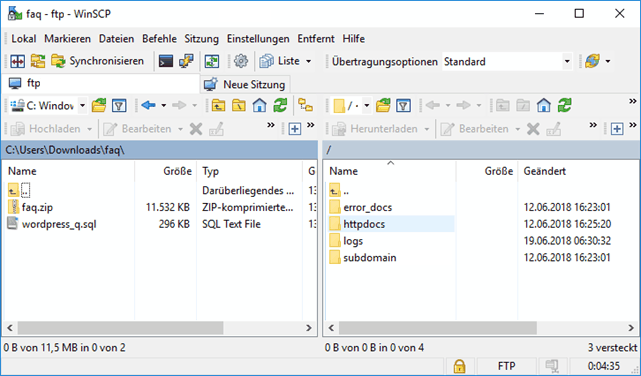Screen dimensions: 641x376
Task: Click the globe refresh session icon
Action: pyautogui.click(x=592, y=61)
